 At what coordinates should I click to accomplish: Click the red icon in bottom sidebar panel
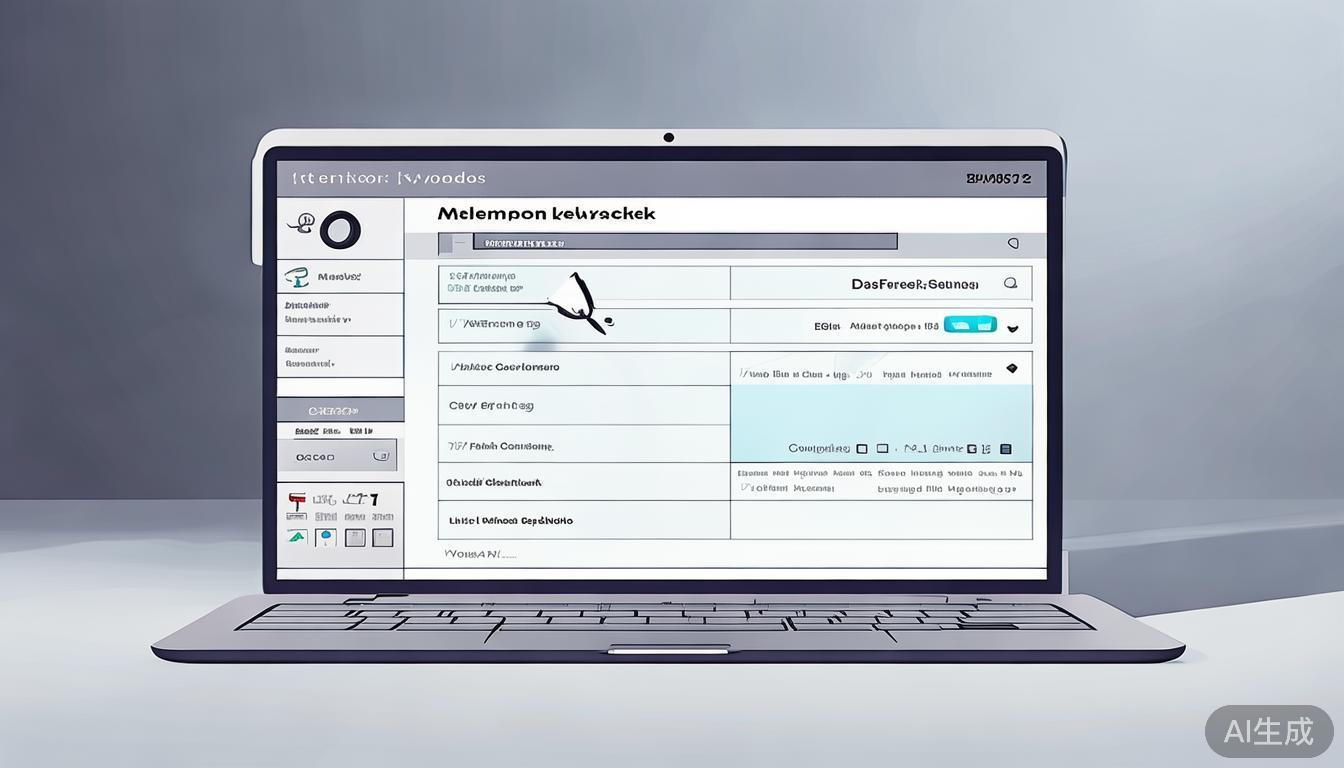click(x=296, y=500)
